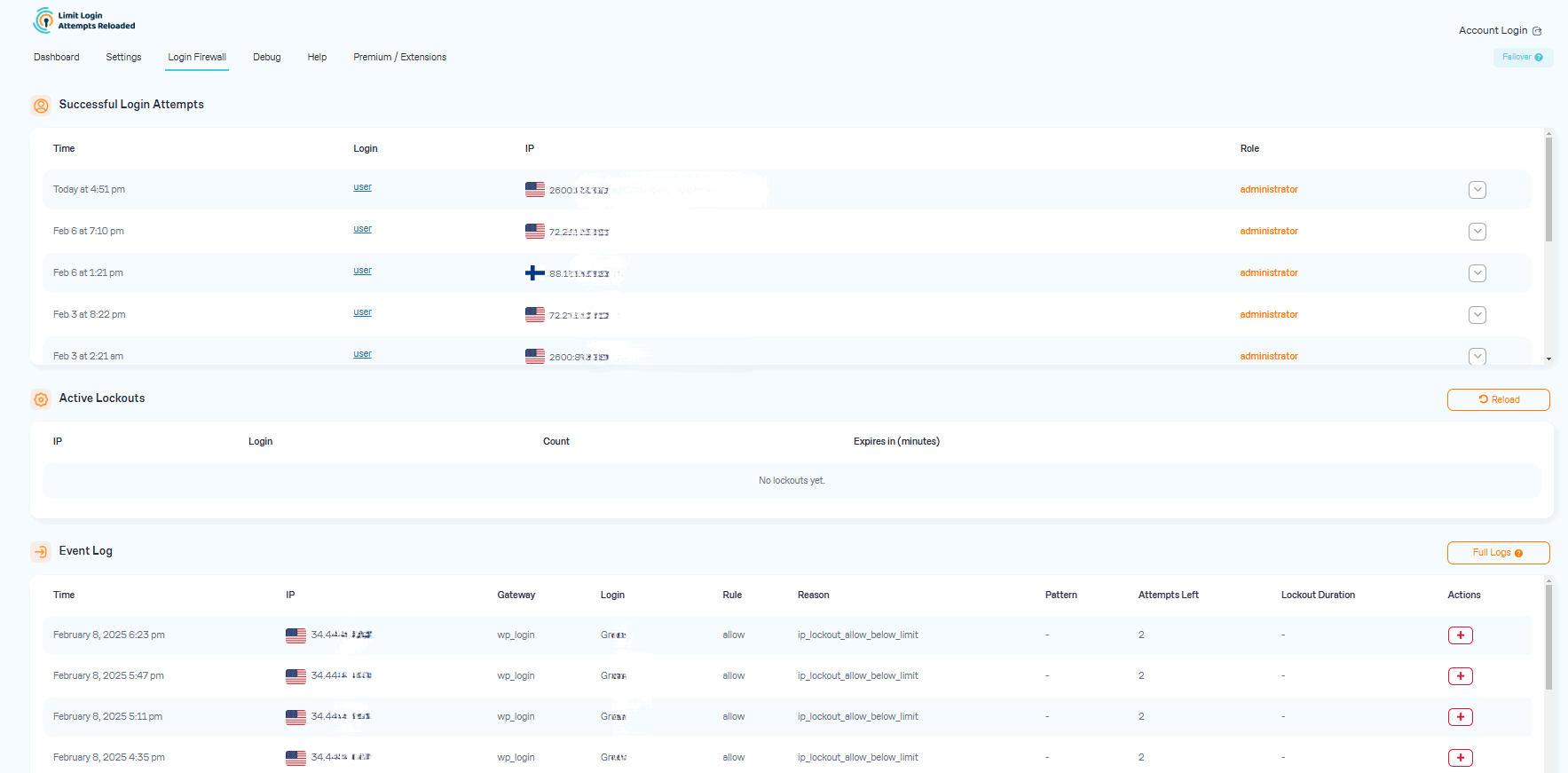Screen dimensions: 1568x773
Task: Open the Help tab
Action: click(317, 57)
